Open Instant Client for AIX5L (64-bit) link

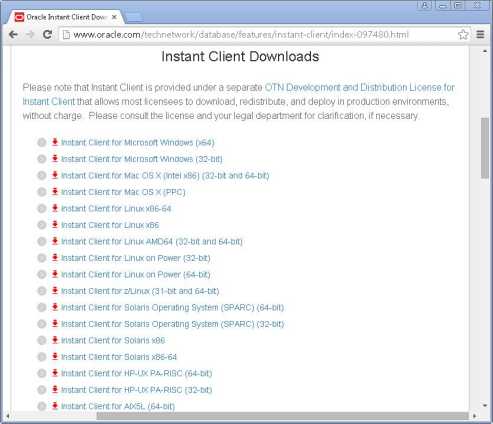pyautogui.click(x=118, y=406)
